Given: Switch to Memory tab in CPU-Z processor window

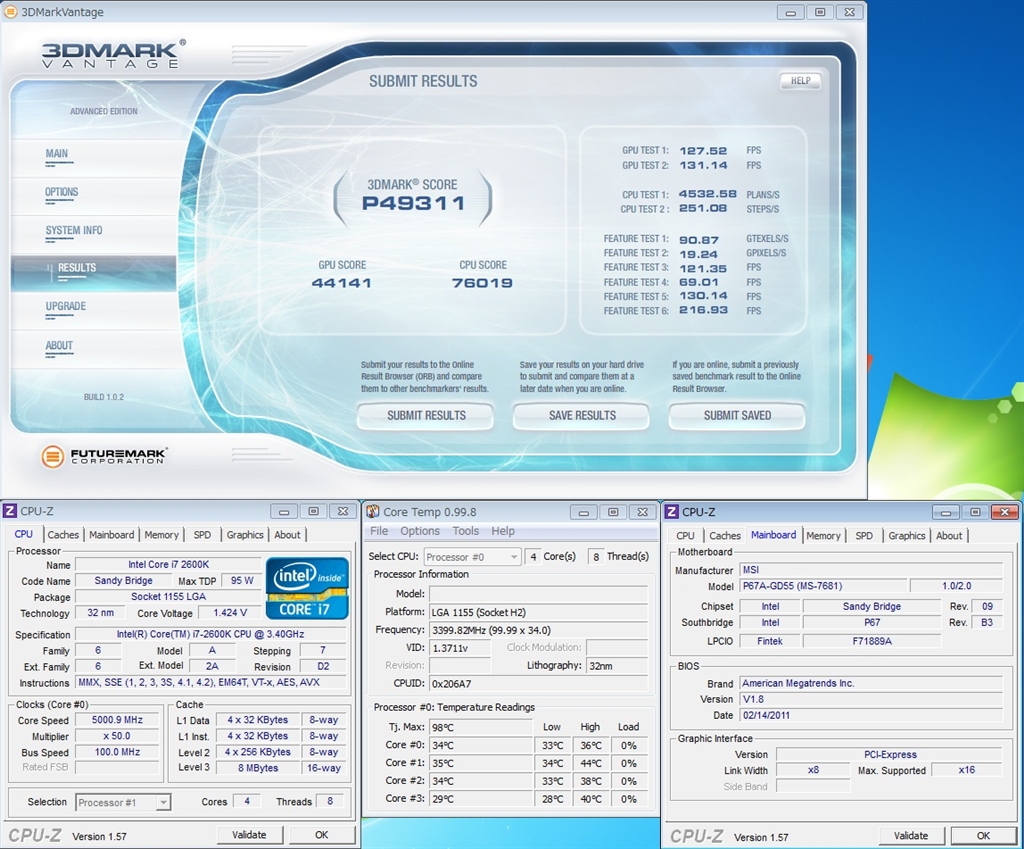Looking at the screenshot, I should [x=161, y=535].
